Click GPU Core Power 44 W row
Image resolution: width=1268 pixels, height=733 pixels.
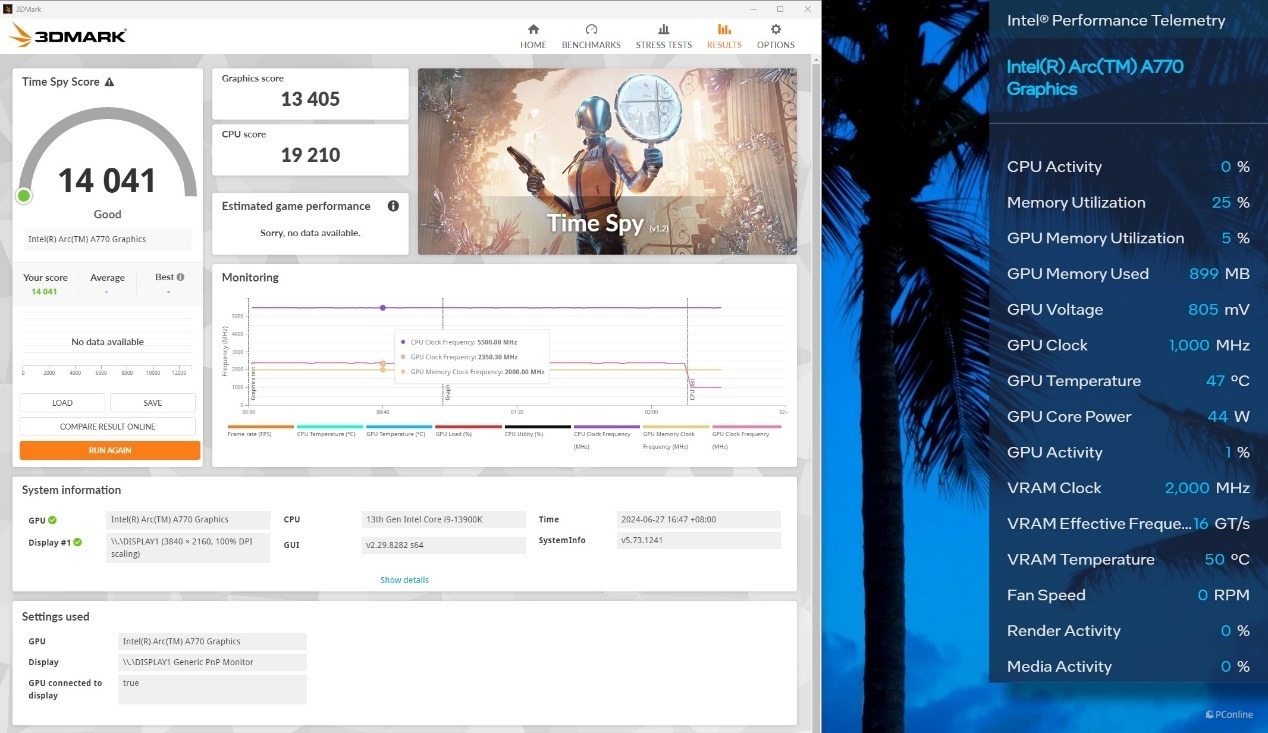coord(1128,417)
